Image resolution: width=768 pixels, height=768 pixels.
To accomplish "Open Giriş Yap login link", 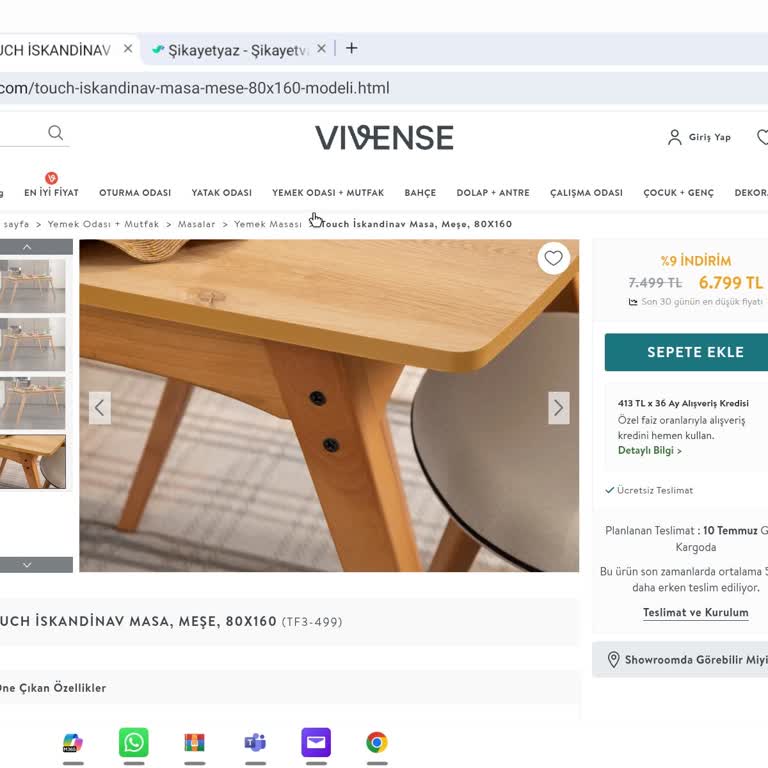I will (x=710, y=137).
